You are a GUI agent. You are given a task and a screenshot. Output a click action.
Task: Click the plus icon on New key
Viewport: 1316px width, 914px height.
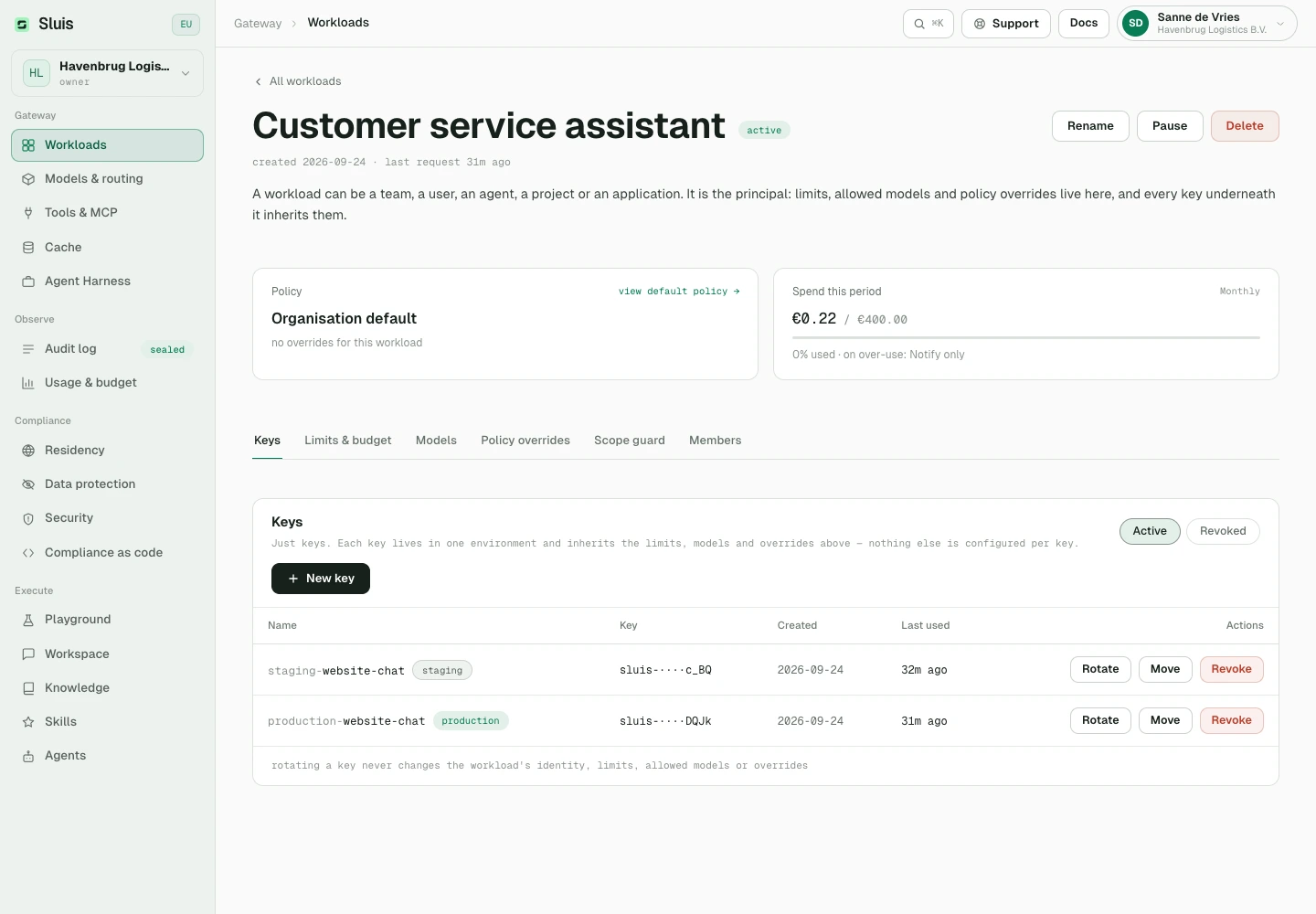[293, 579]
